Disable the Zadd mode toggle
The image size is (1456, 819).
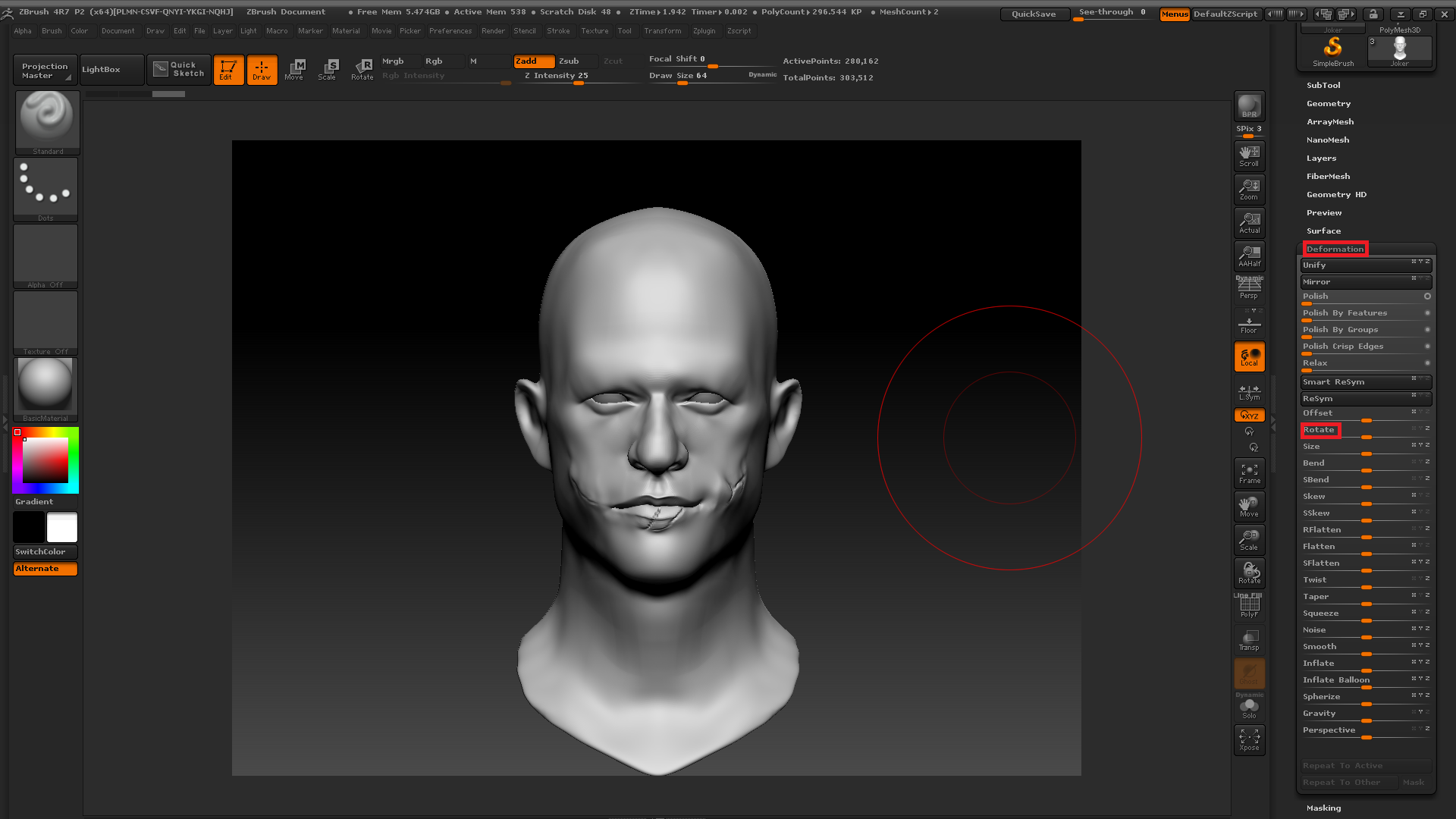point(534,61)
